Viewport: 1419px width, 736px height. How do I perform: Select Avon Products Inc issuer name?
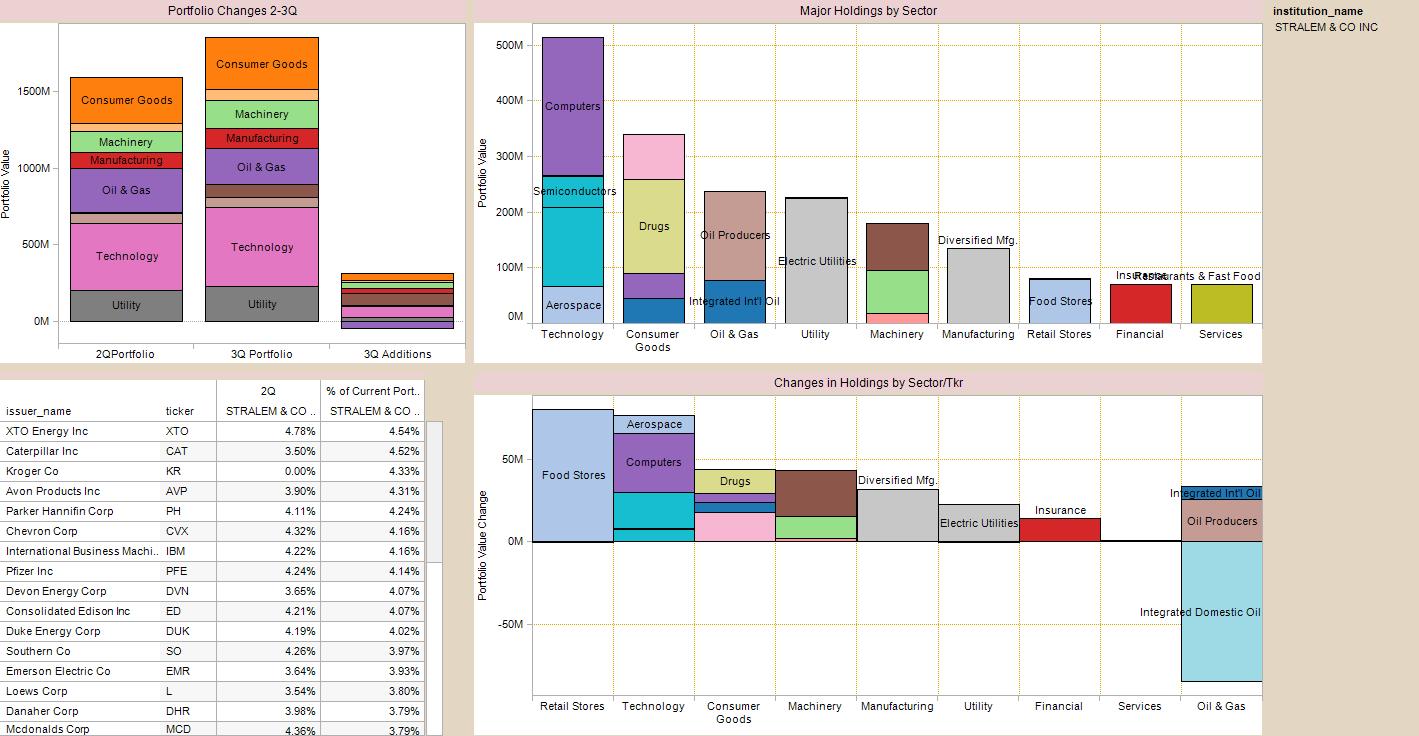point(53,491)
